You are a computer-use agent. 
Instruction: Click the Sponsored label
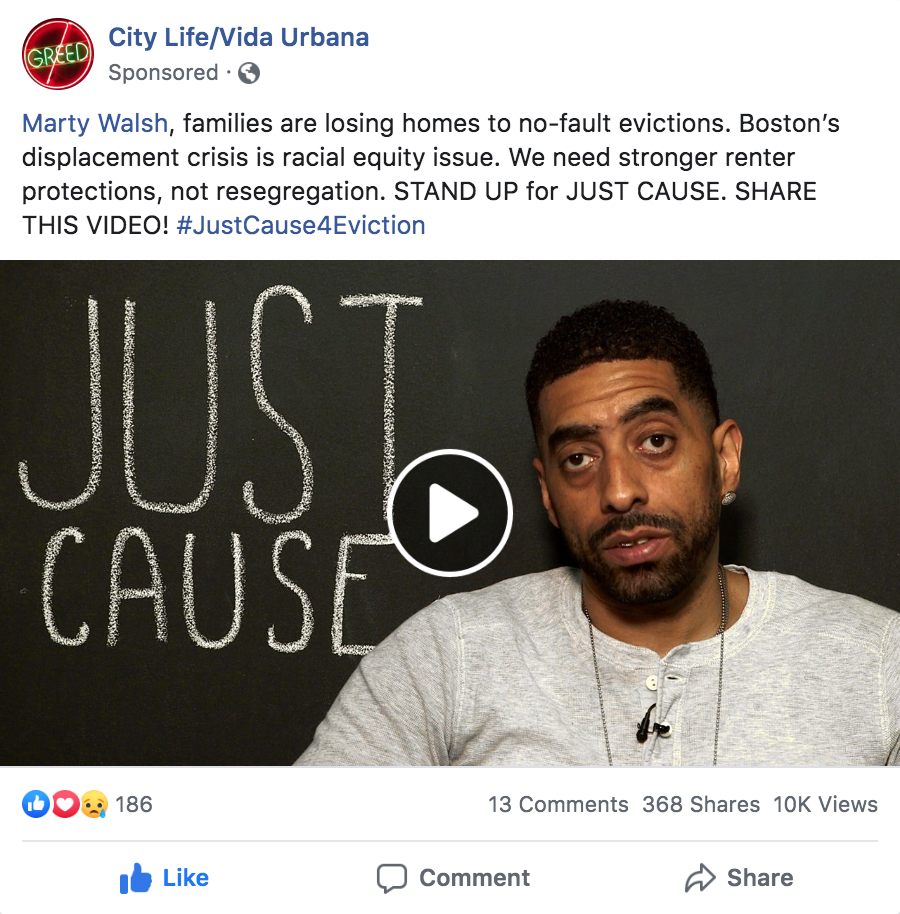pyautogui.click(x=163, y=73)
